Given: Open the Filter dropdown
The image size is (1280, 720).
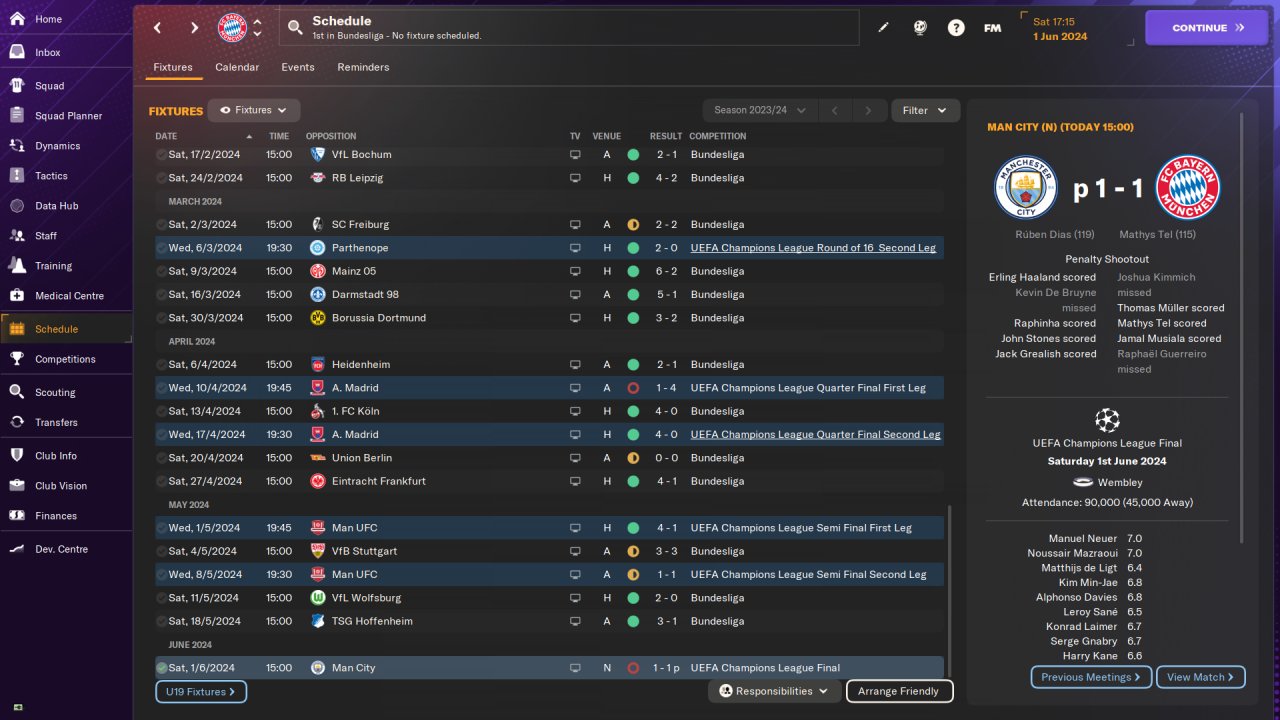Looking at the screenshot, I should pyautogui.click(x=925, y=110).
